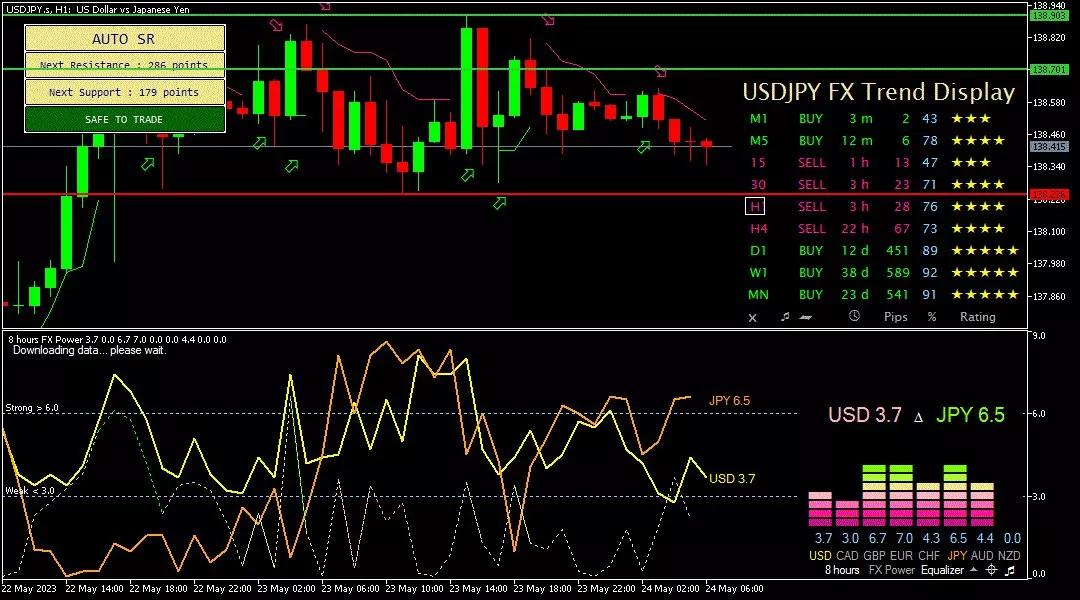The width and height of the screenshot is (1080, 600).
Task: Click the EUR equalizer bar column
Action: 901,496
